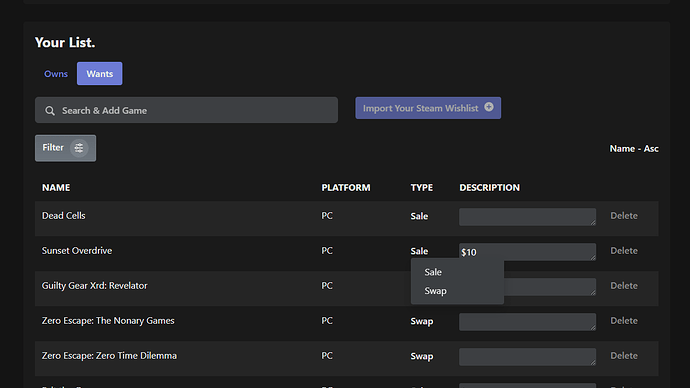This screenshot has width=690, height=388.
Task: Open type dropdown for Zero Escape: Zero Time Dilemma
Action: [422, 356]
